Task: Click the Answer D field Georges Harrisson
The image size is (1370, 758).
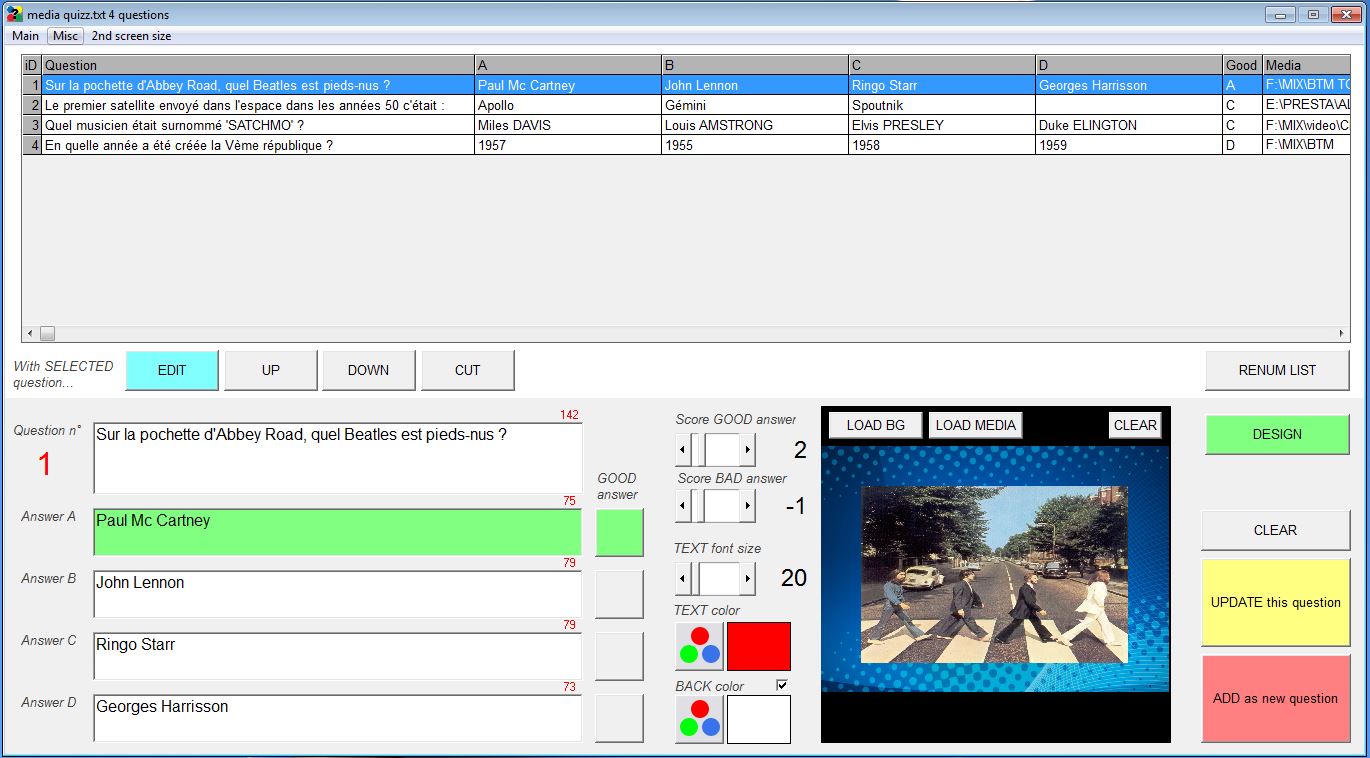Action: click(338, 718)
